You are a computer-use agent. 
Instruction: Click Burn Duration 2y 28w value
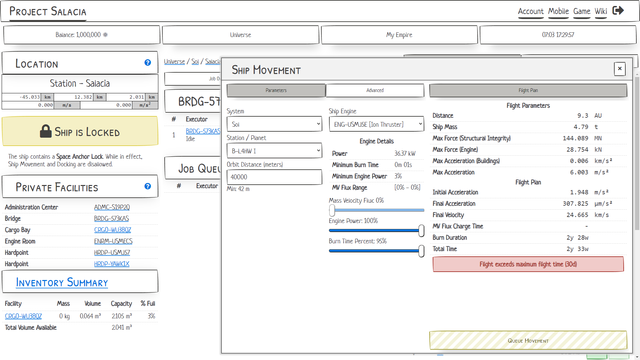577,238
